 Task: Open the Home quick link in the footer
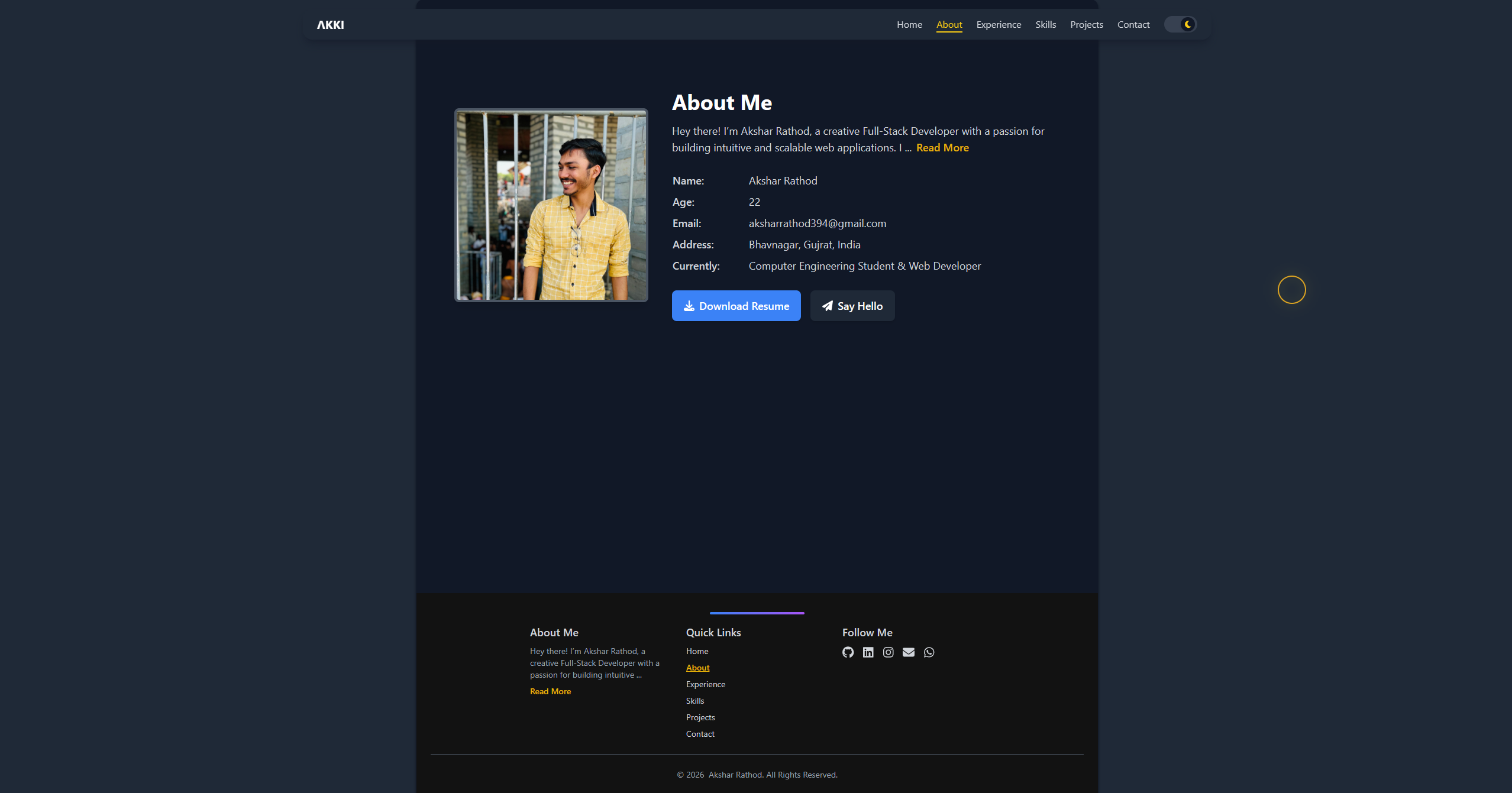coord(697,651)
